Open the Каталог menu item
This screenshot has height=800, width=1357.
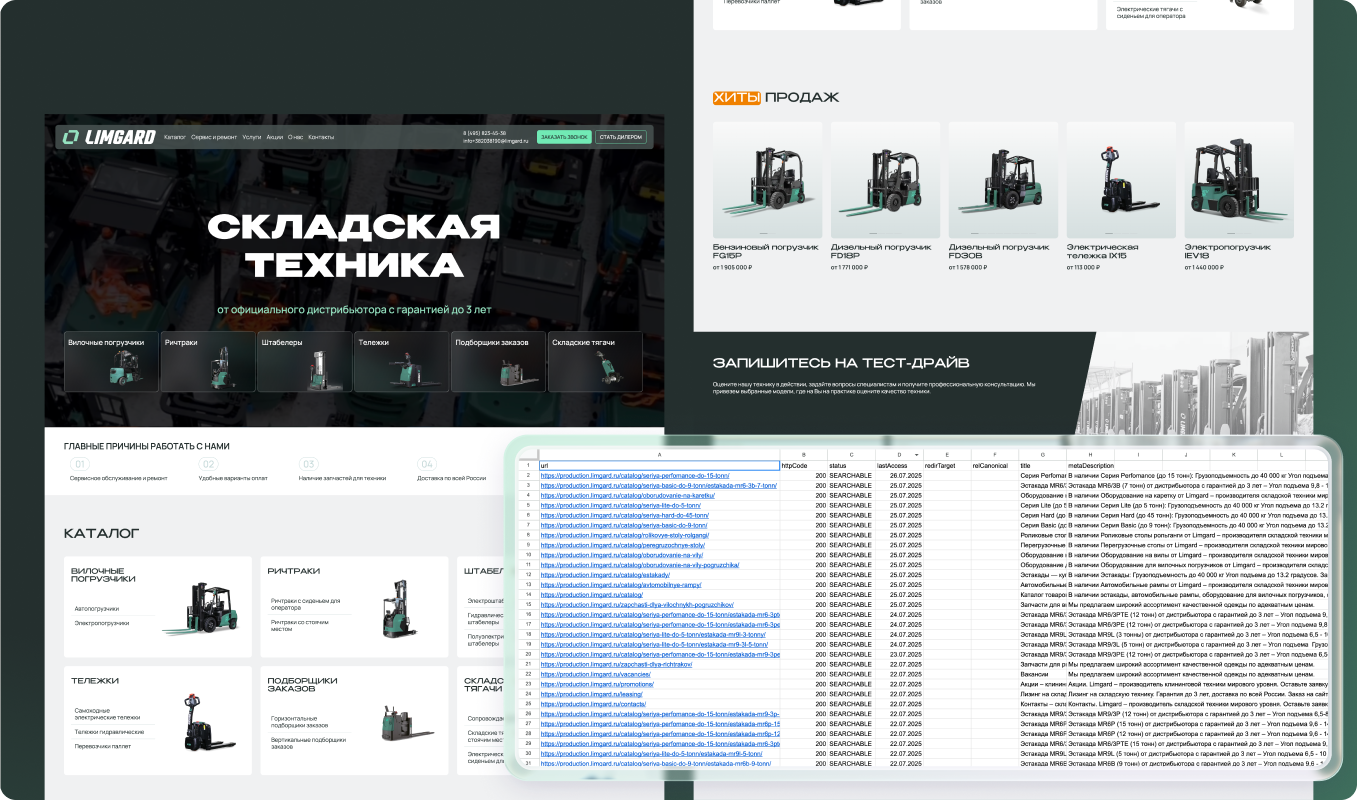coord(175,137)
